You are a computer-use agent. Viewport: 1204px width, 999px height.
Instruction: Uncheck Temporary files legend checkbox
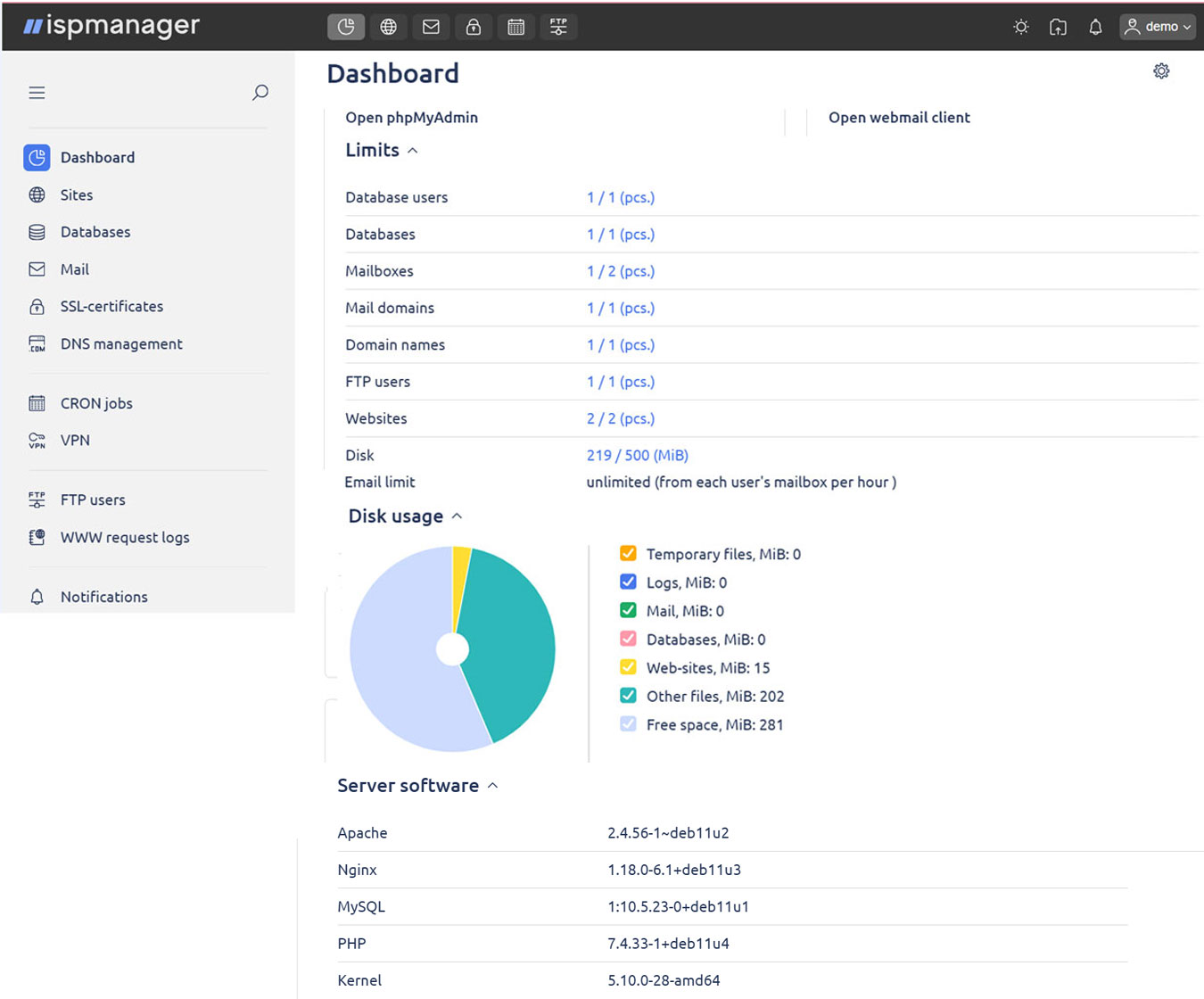(628, 554)
